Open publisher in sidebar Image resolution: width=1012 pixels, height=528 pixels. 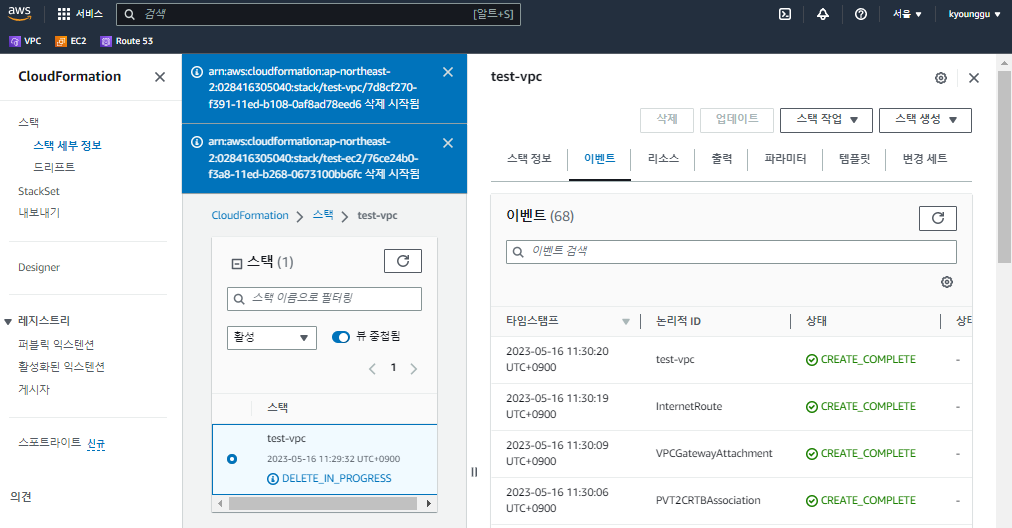point(34,389)
